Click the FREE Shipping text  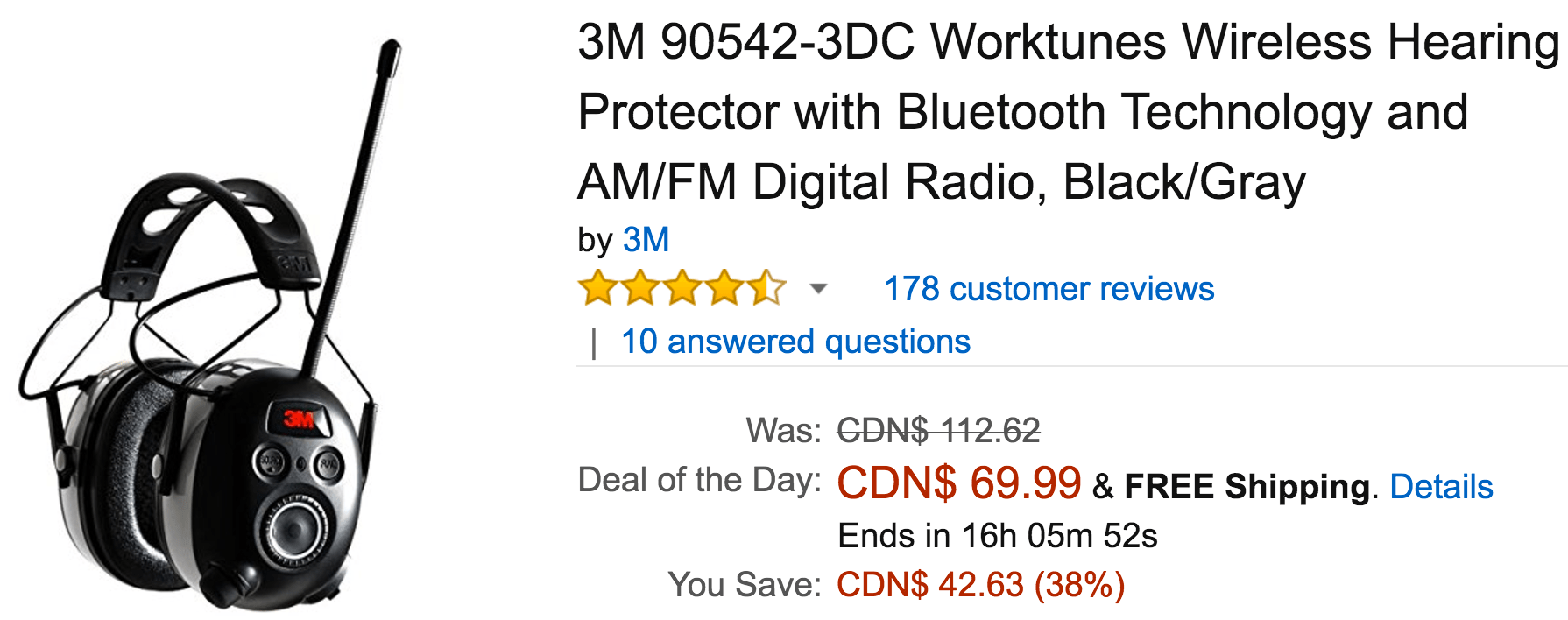tap(1247, 486)
